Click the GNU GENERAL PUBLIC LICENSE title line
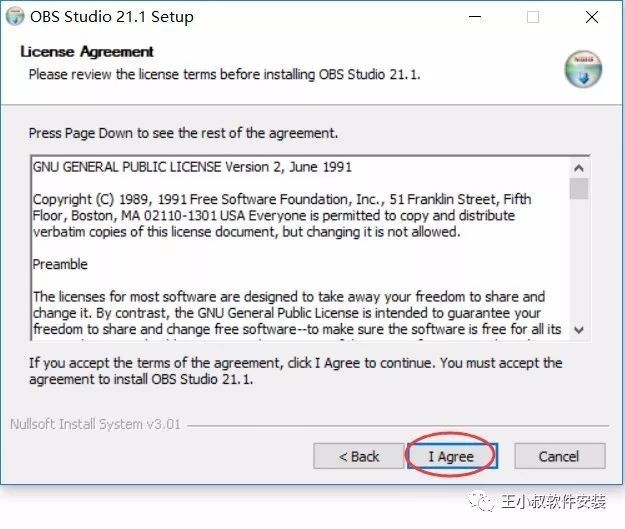Image resolution: width=625 pixels, height=529 pixels. point(192,167)
